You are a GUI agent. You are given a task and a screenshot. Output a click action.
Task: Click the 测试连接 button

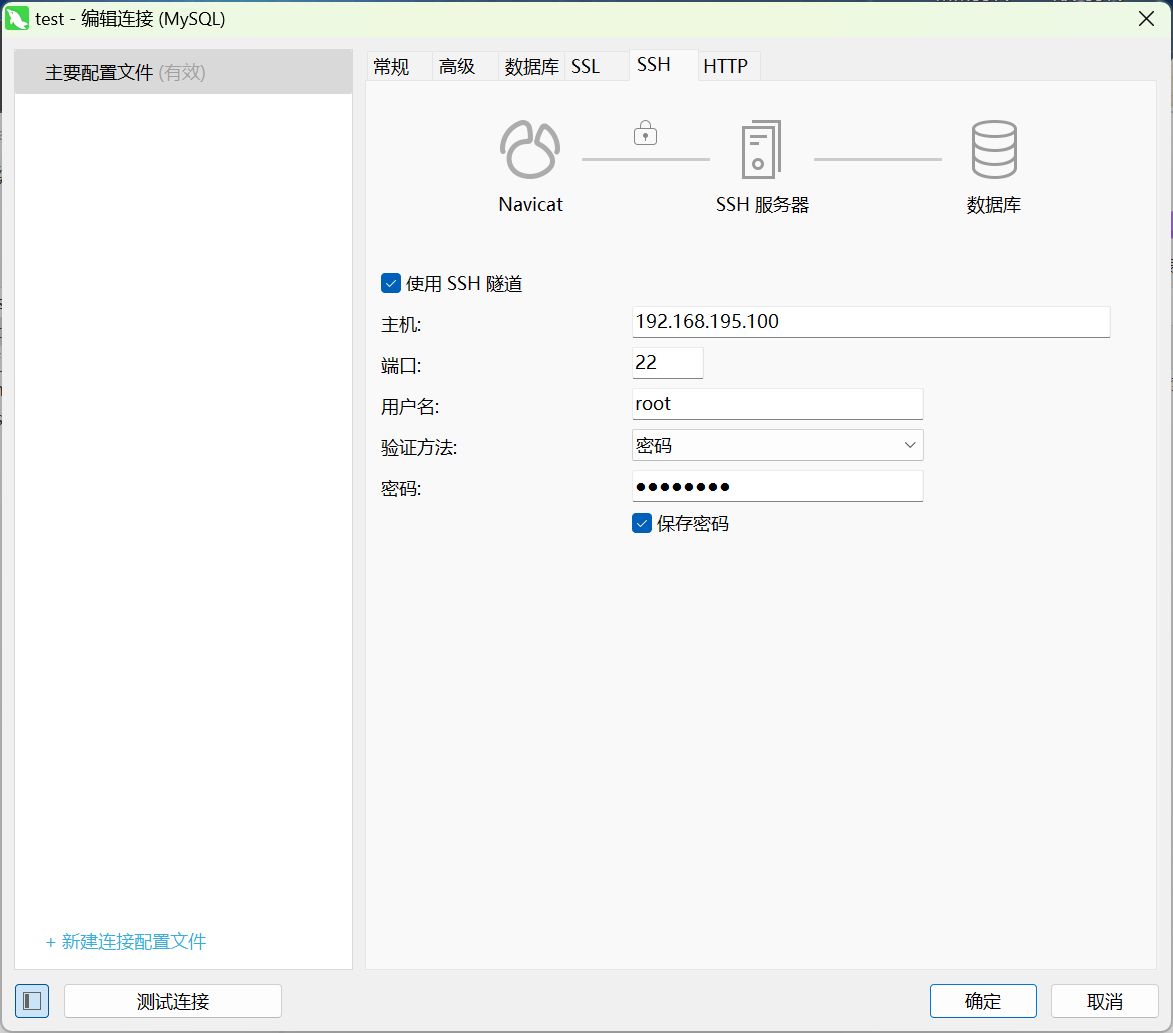coord(173,1001)
